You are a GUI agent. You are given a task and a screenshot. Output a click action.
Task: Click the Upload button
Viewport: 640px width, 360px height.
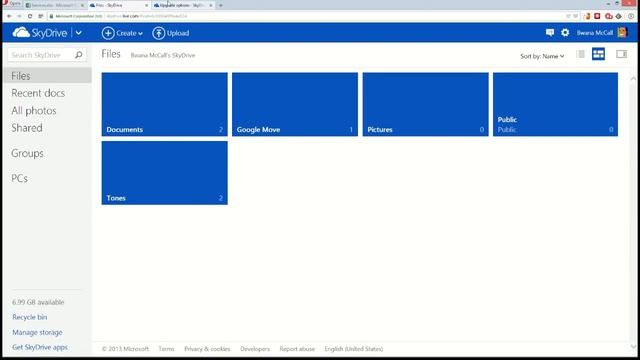(171, 33)
